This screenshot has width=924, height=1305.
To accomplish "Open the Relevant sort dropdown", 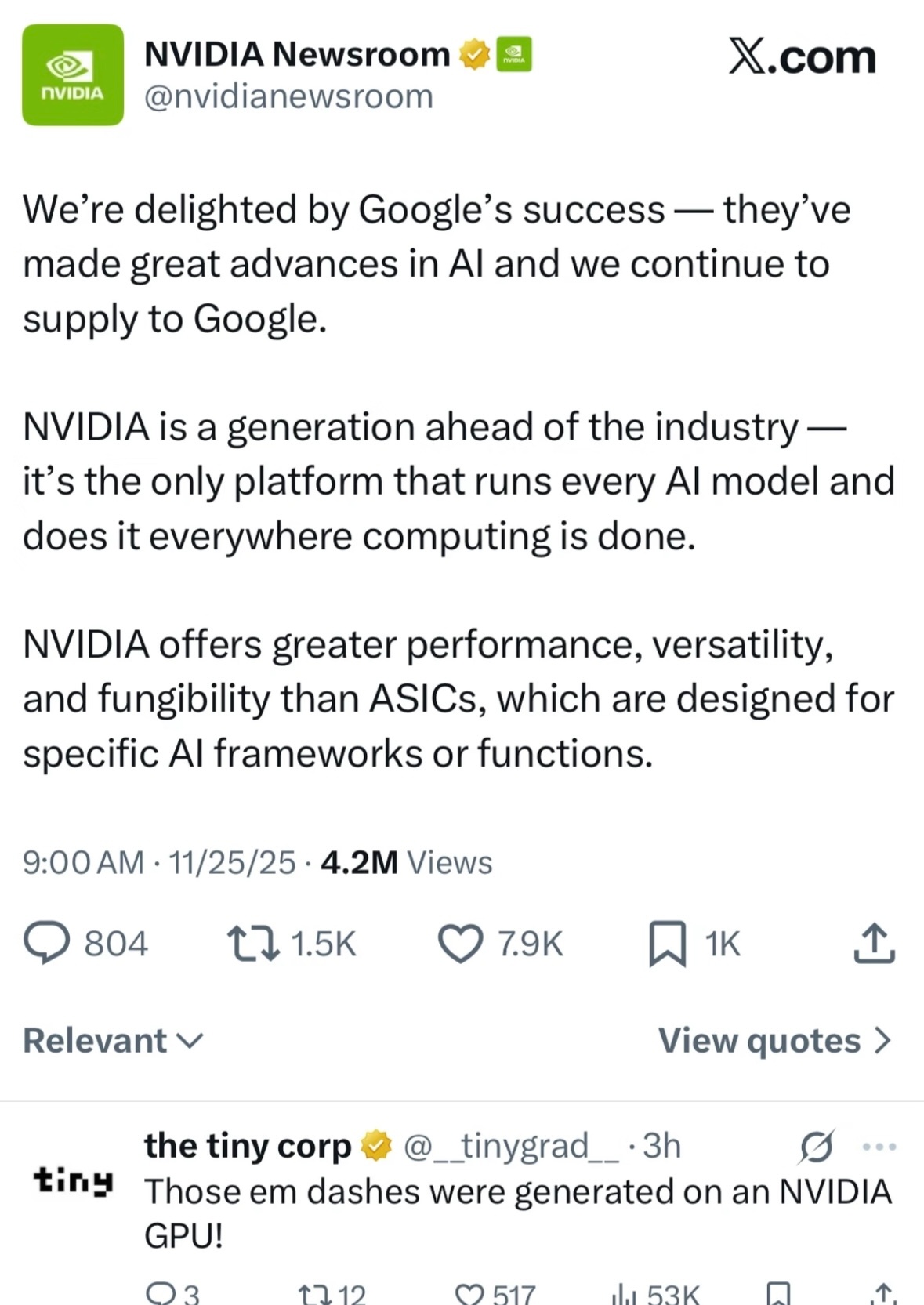I will pyautogui.click(x=113, y=1041).
